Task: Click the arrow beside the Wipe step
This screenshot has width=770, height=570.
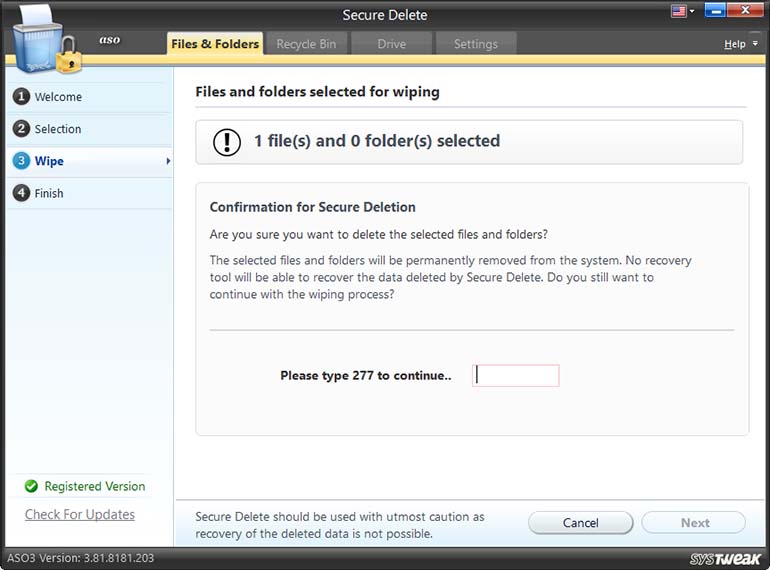Action: (168, 161)
